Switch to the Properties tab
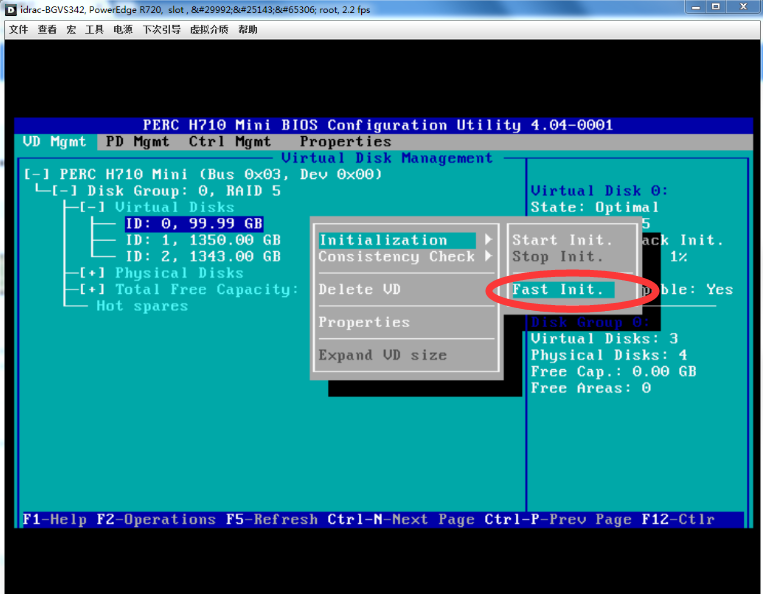763x594 pixels. (x=345, y=142)
